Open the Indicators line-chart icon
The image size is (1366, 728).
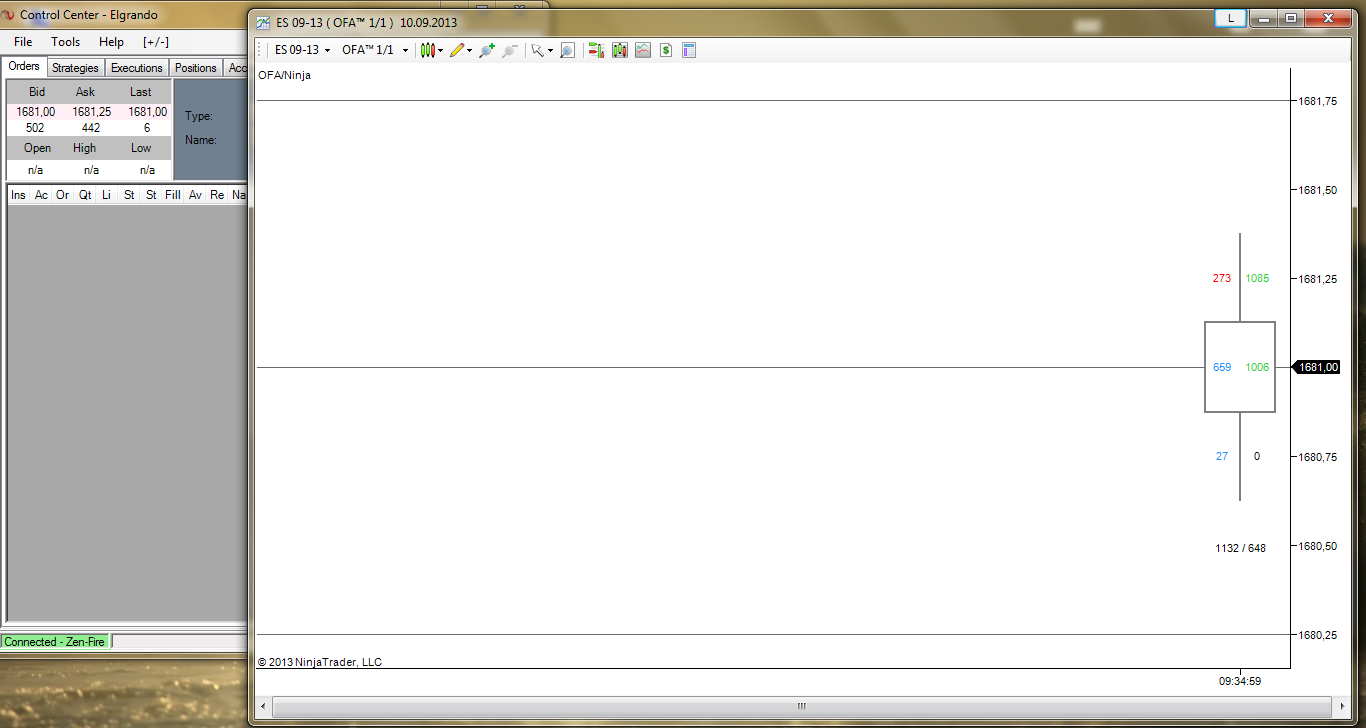click(x=643, y=50)
